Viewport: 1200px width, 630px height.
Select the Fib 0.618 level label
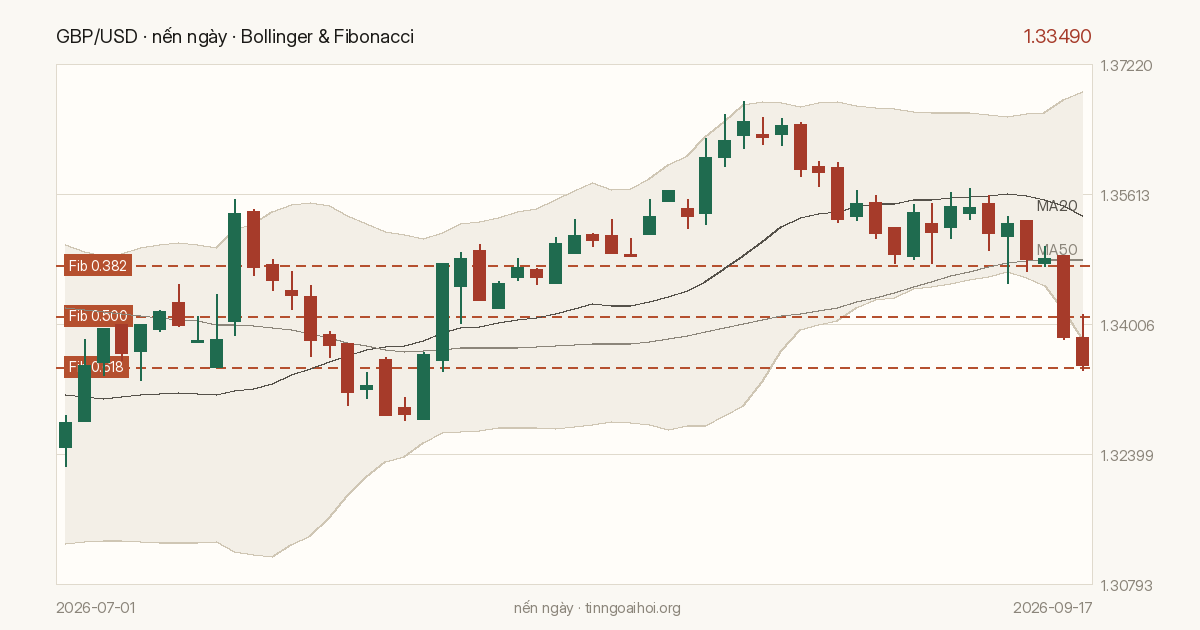click(97, 367)
